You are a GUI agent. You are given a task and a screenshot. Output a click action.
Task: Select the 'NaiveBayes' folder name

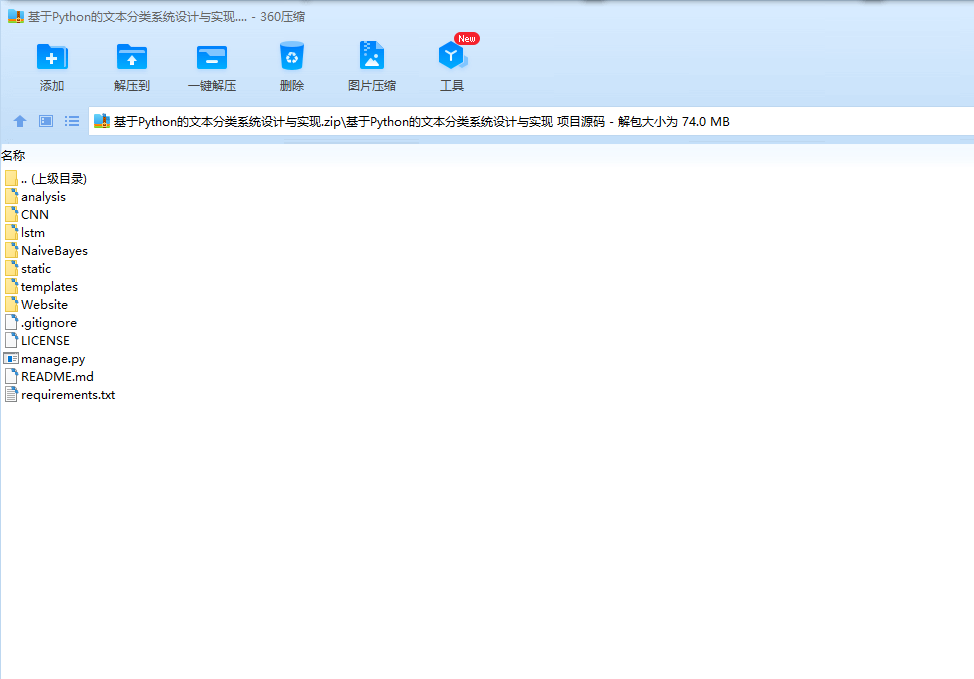click(55, 251)
